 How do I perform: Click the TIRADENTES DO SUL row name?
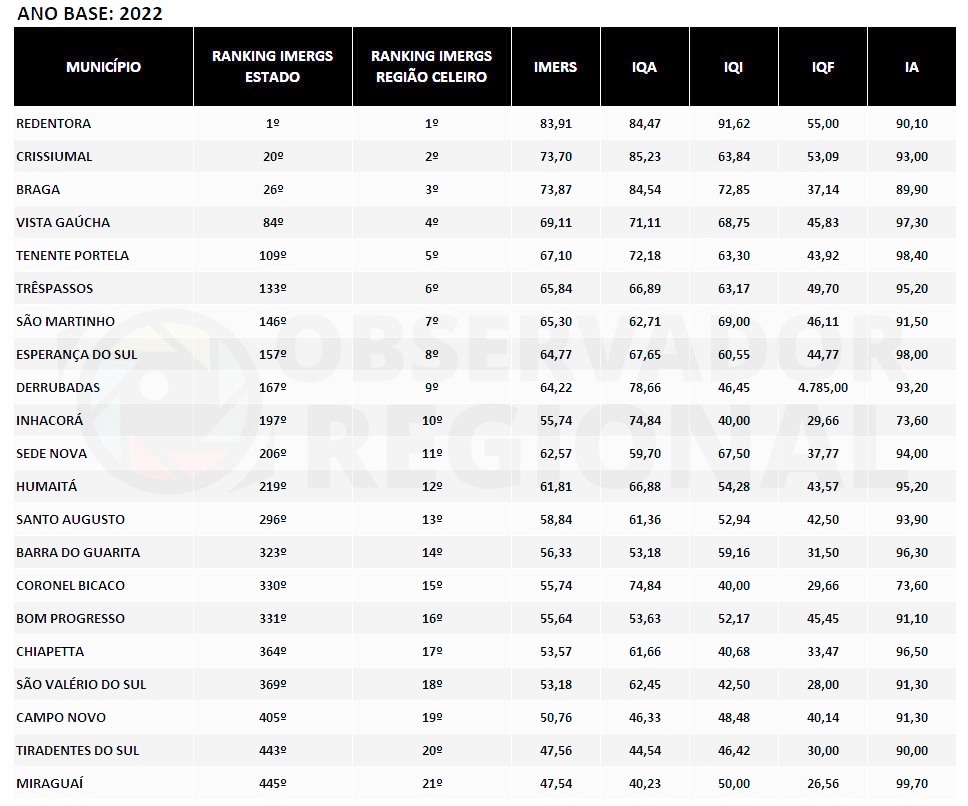point(78,750)
